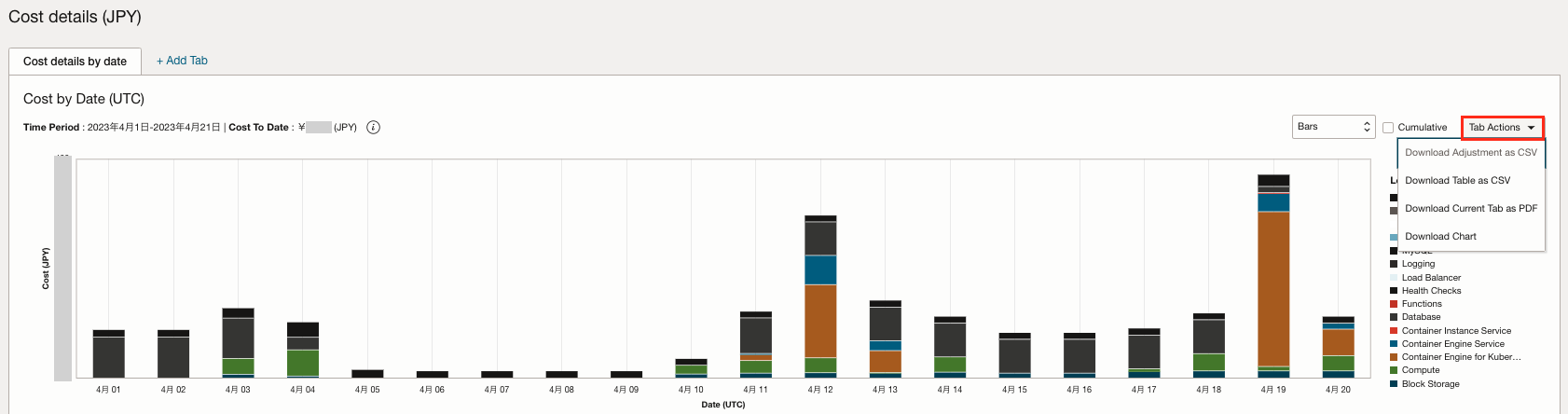Click Download Chart menu option
Image resolution: width=1568 pixels, height=414 pixels.
(x=1440, y=237)
